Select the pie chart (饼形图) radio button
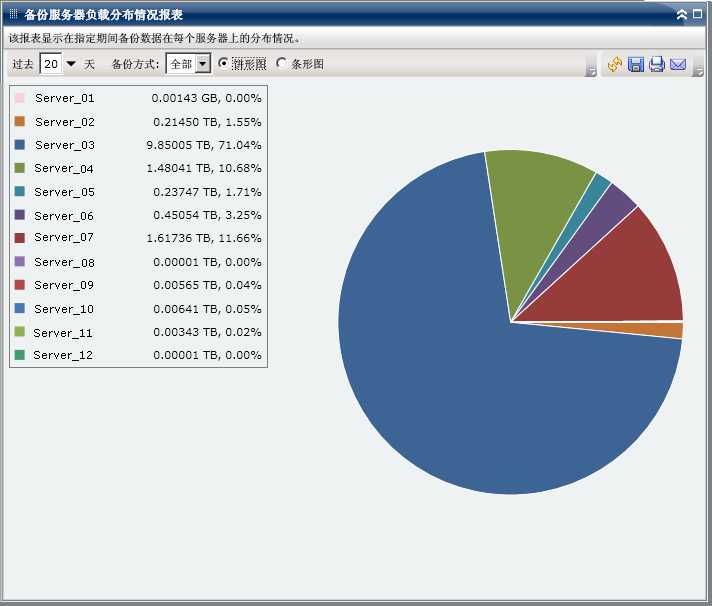Image resolution: width=712 pixels, height=606 pixels. (223, 63)
